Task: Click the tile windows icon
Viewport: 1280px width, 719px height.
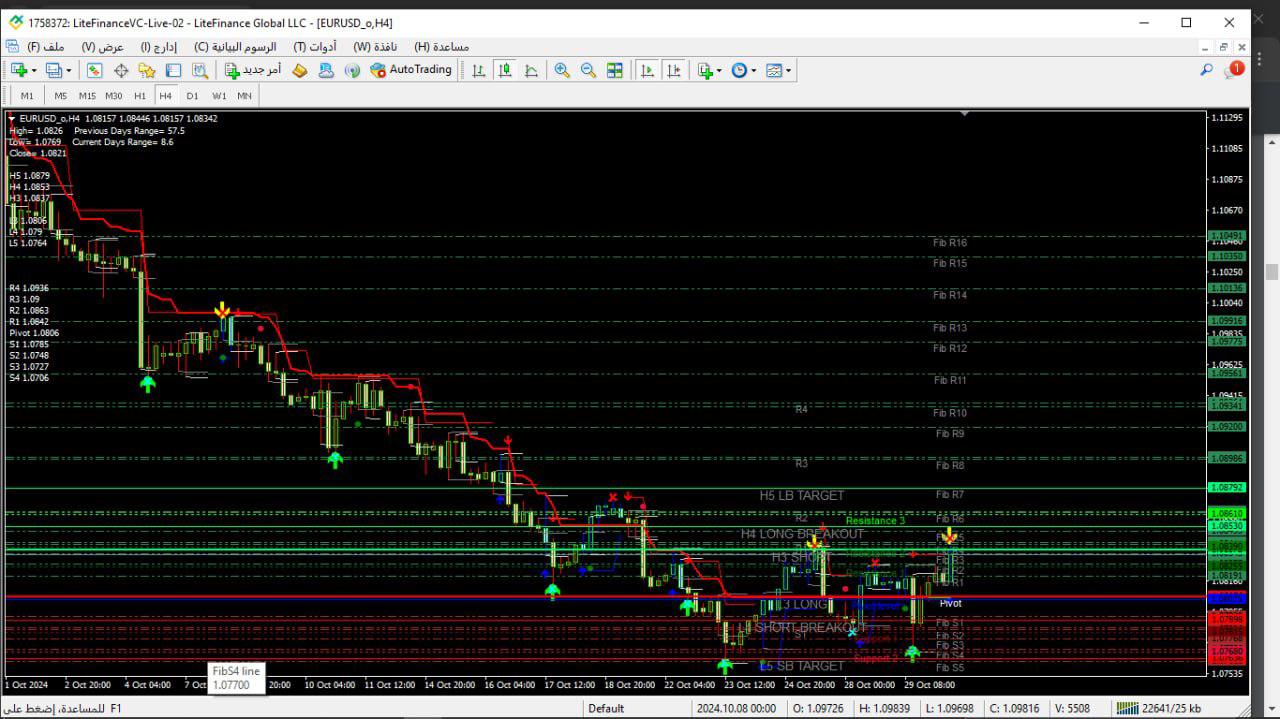Action: tap(615, 70)
